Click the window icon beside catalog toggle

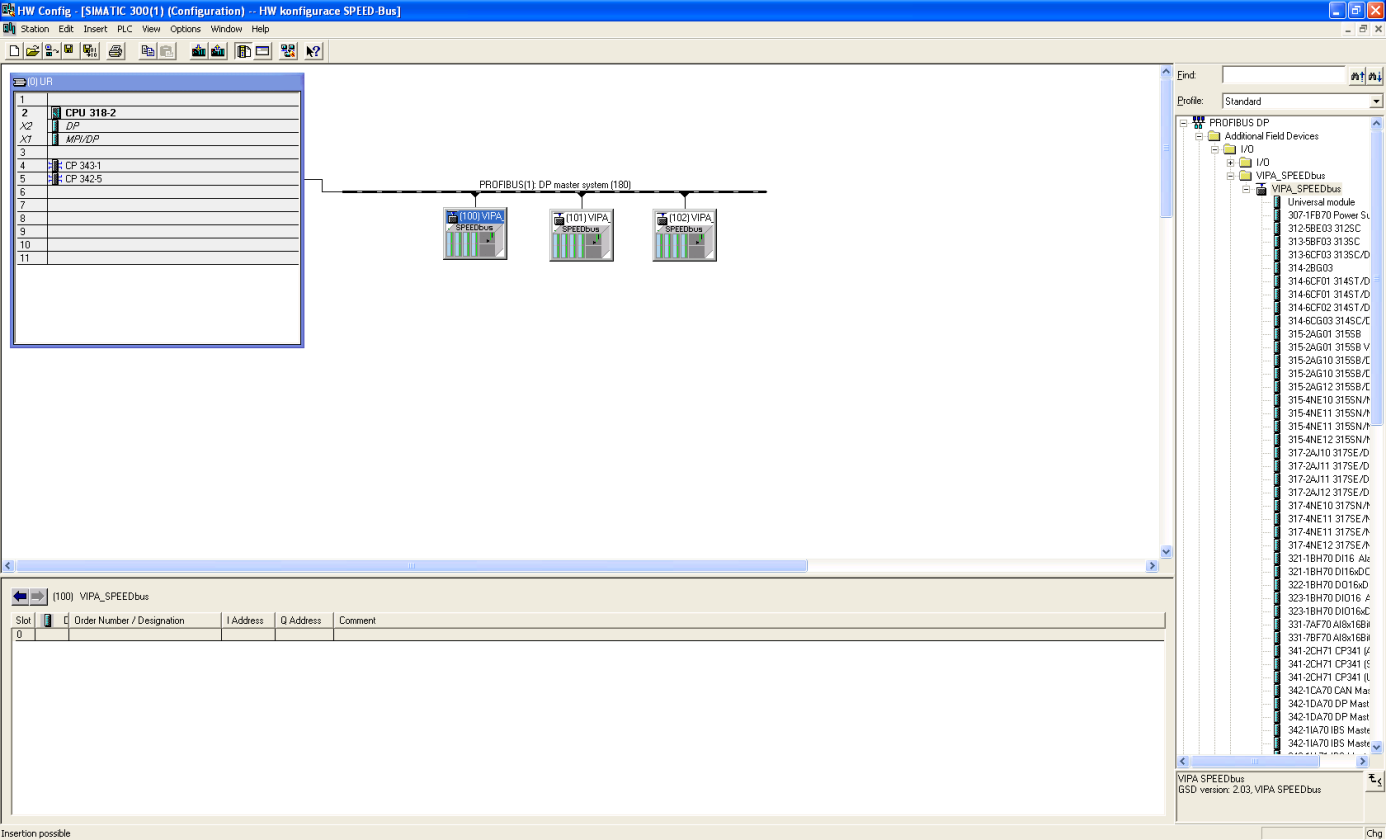pos(263,50)
